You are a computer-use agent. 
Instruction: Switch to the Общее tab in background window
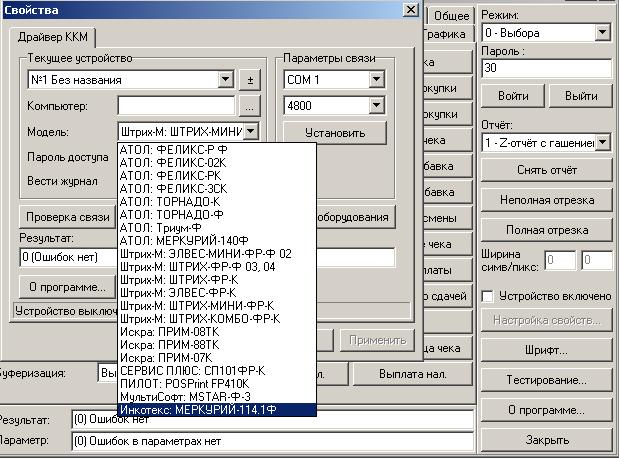(x=451, y=16)
